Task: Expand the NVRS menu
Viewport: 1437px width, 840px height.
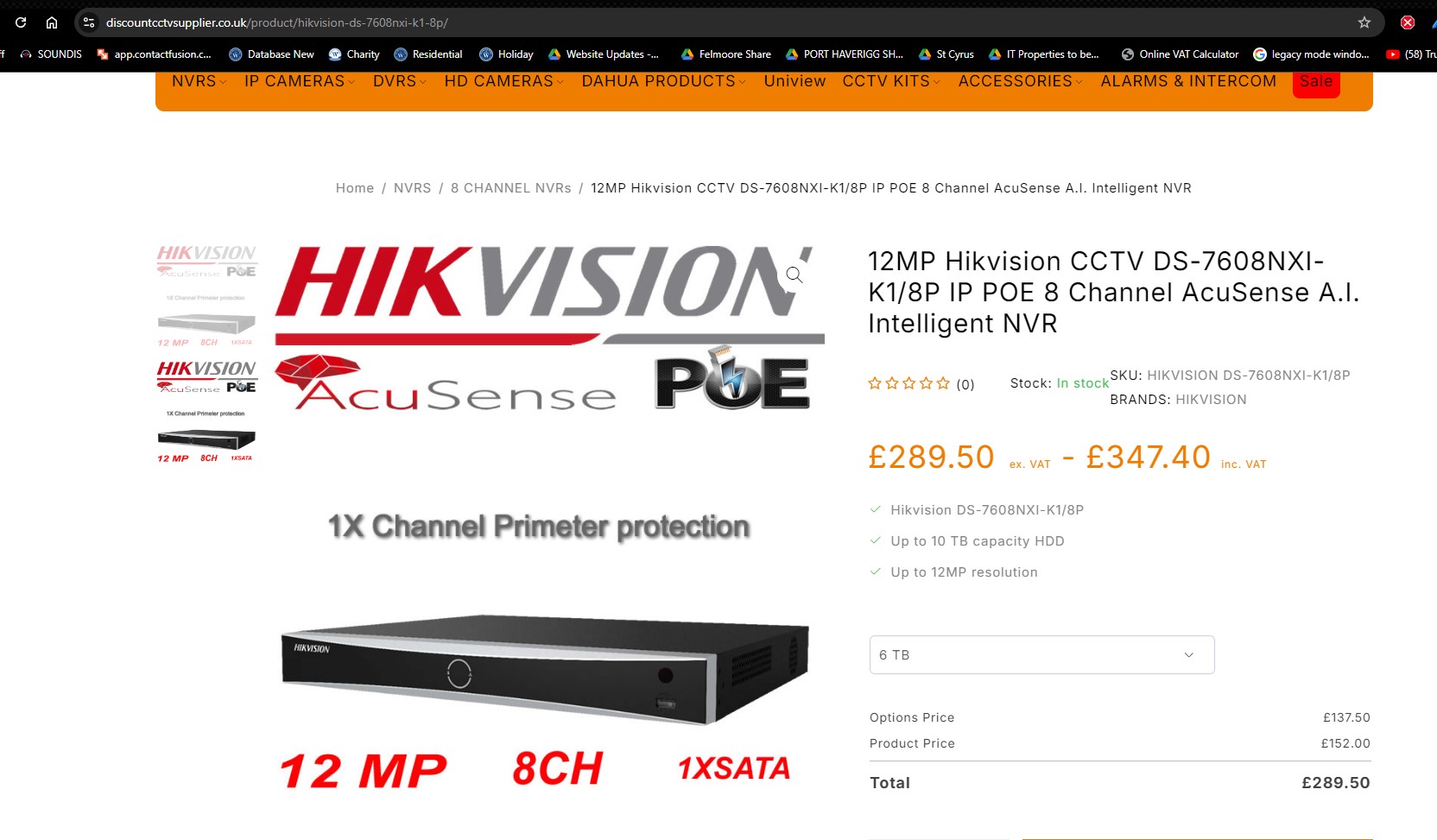Action: [199, 81]
